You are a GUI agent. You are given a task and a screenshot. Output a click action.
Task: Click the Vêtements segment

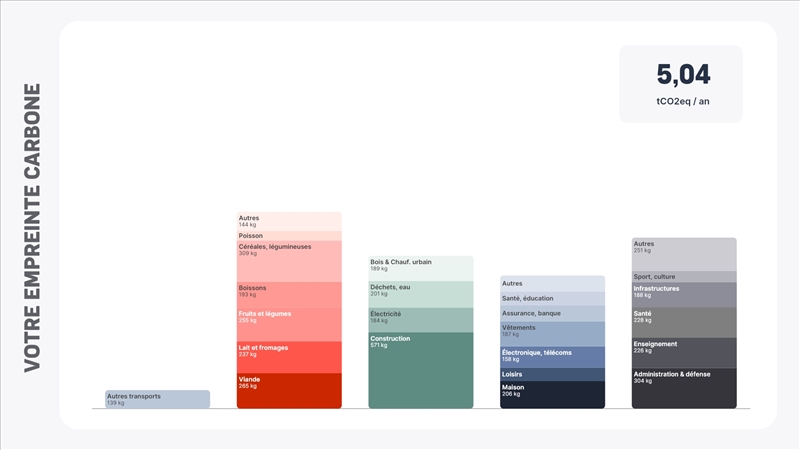[552, 333]
